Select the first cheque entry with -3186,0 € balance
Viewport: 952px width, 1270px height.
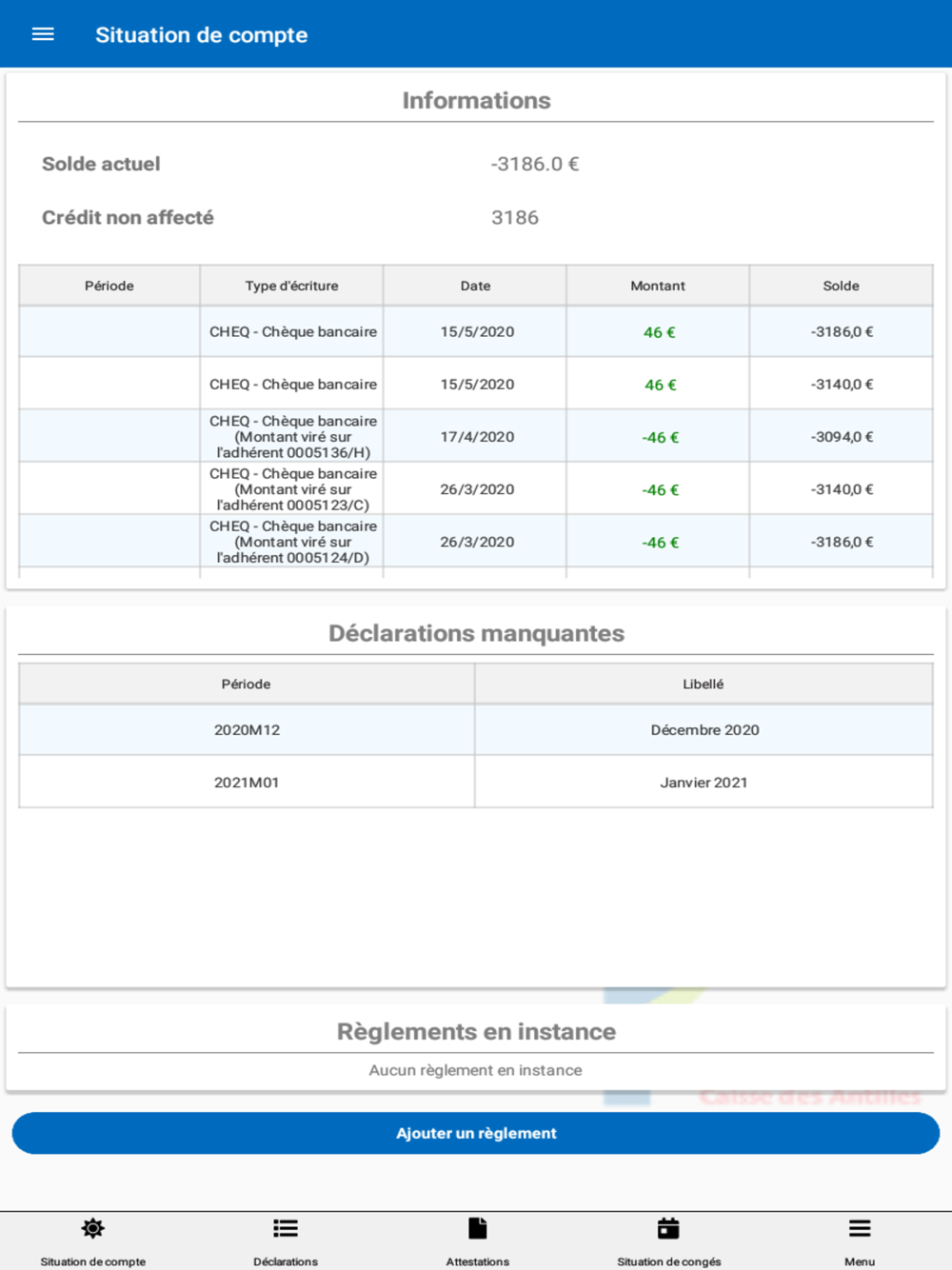[476, 332]
